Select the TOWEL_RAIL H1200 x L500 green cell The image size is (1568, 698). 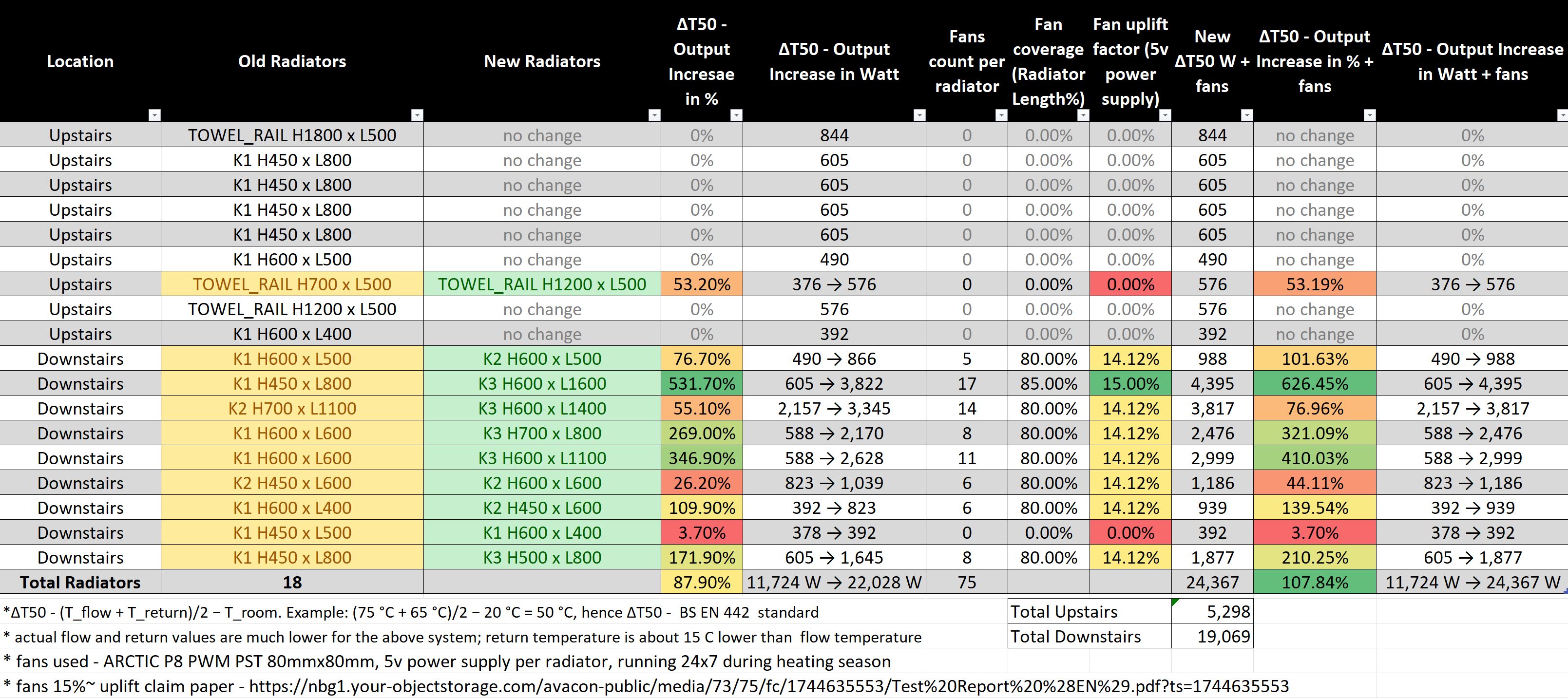point(542,285)
